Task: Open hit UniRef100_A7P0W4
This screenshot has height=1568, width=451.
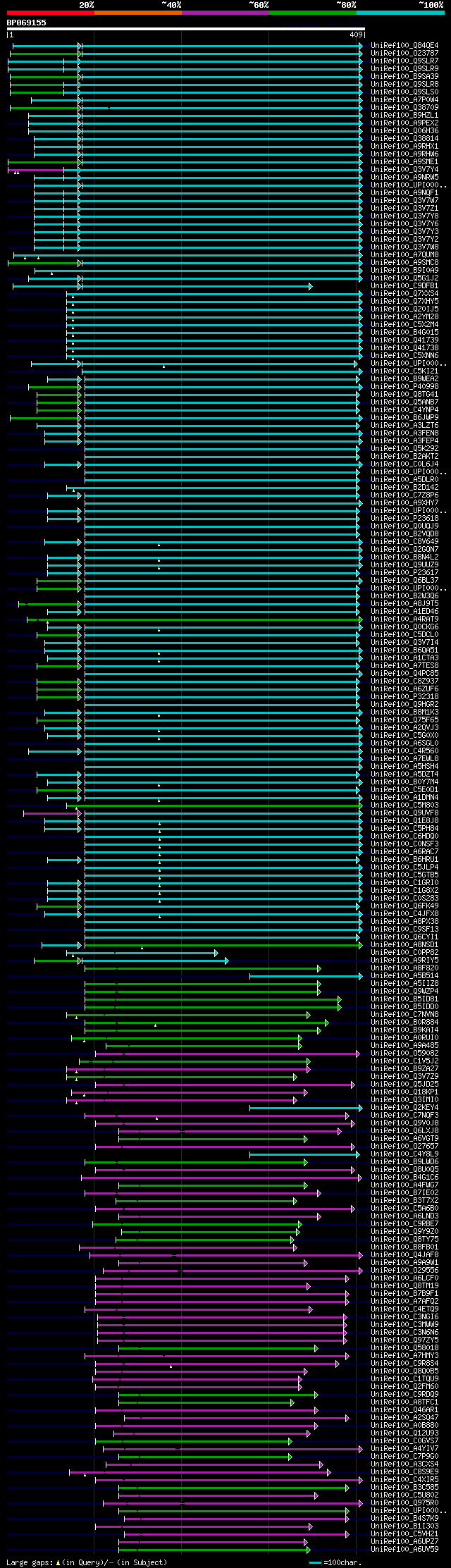Action: point(404,100)
